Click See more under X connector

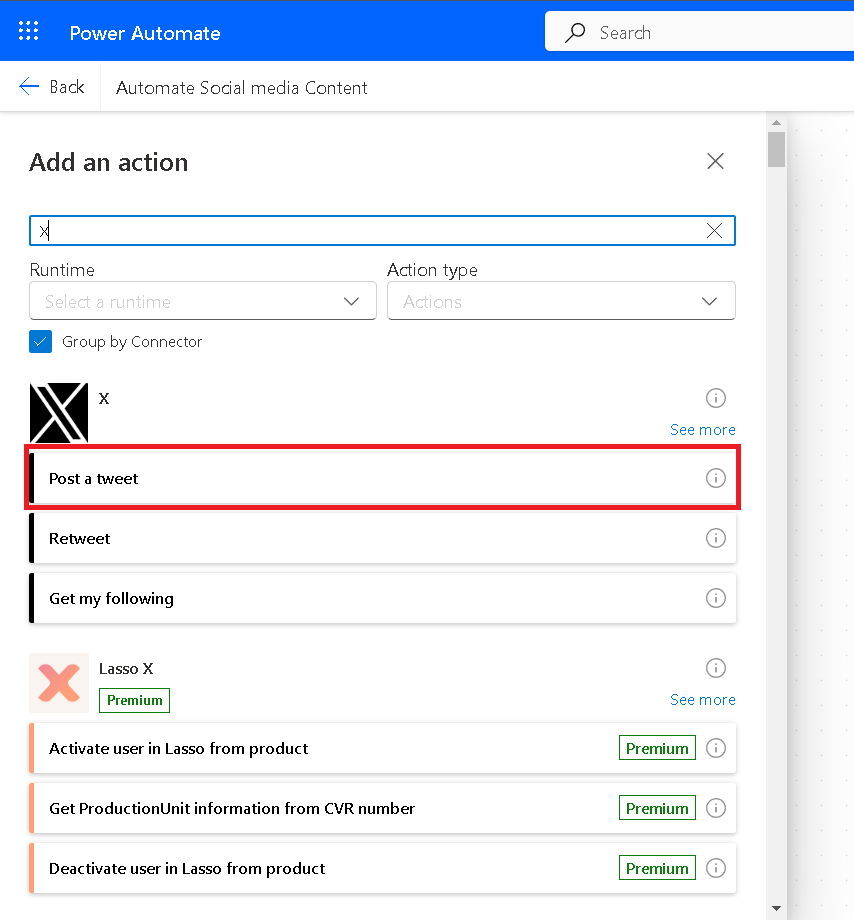(702, 429)
